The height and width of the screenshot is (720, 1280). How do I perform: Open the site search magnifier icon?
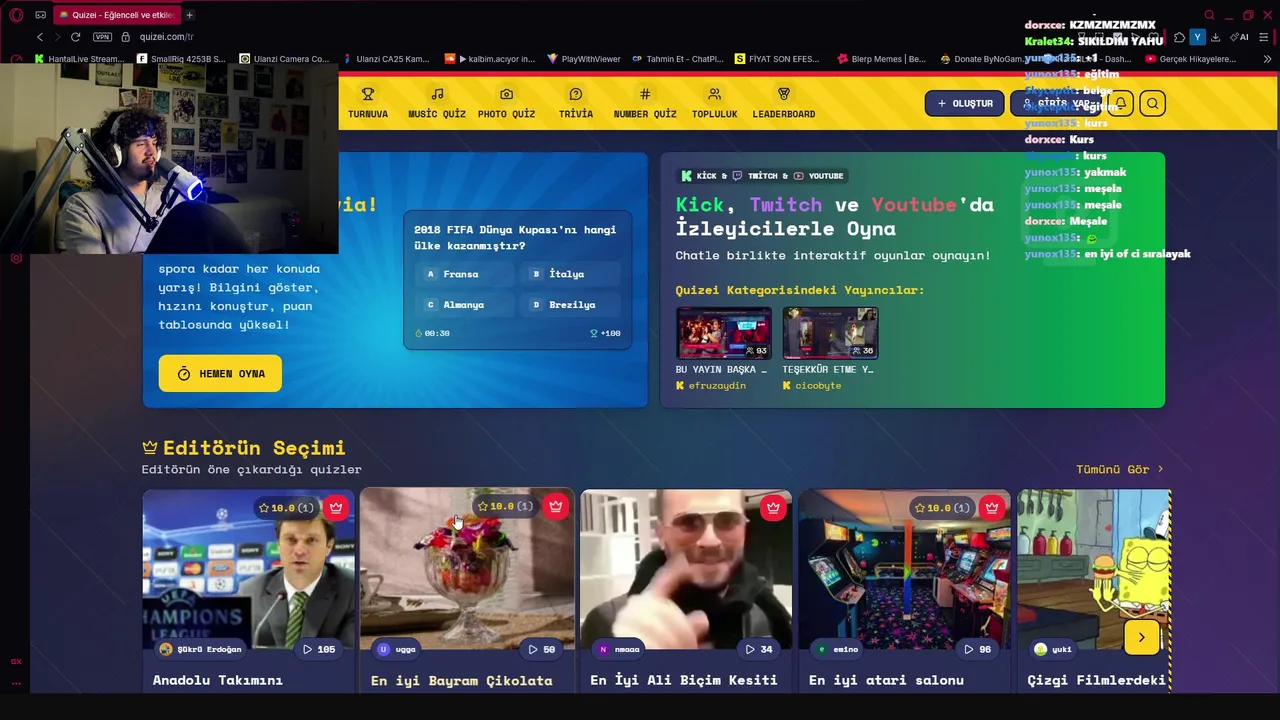[x=1152, y=103]
